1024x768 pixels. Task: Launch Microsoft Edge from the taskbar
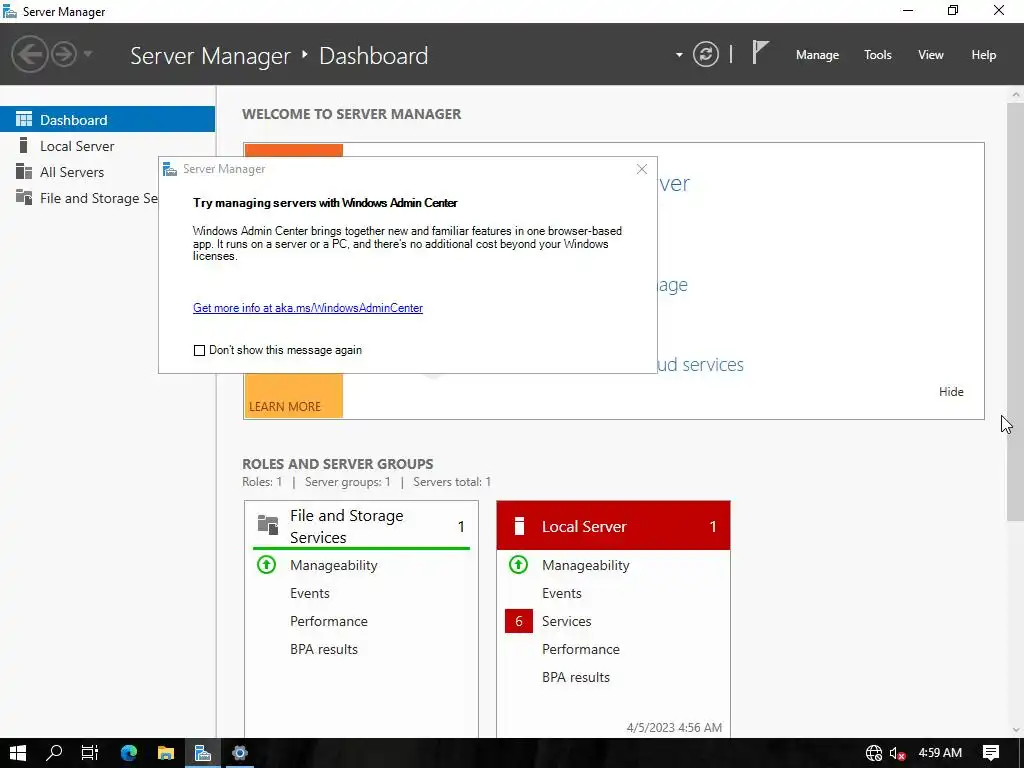click(129, 753)
